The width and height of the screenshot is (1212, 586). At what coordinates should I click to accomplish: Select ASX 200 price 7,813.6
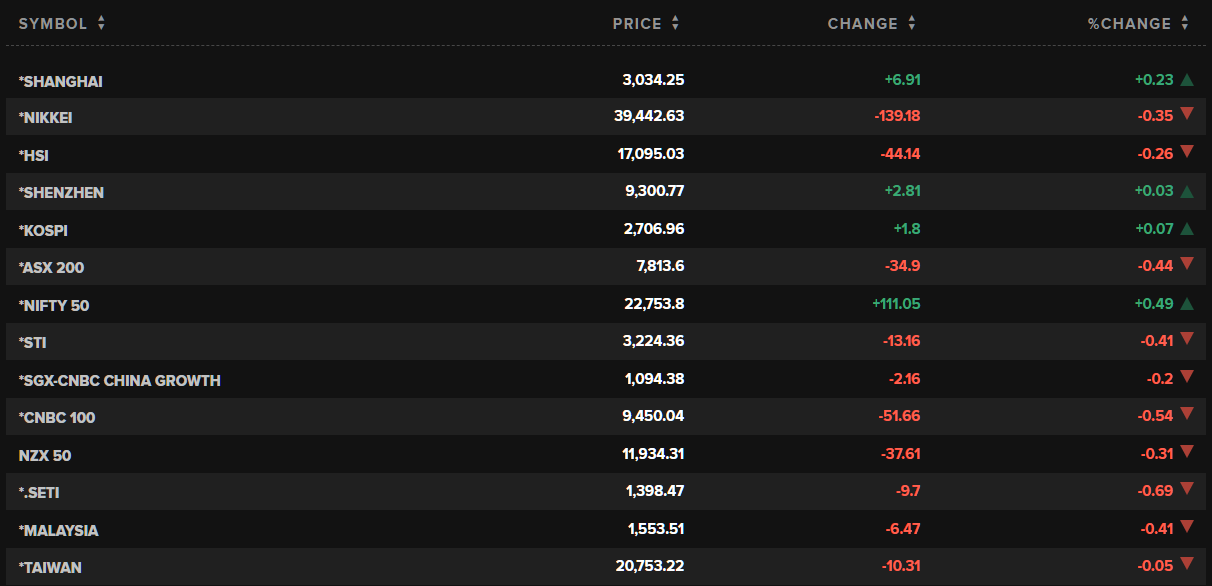661,266
